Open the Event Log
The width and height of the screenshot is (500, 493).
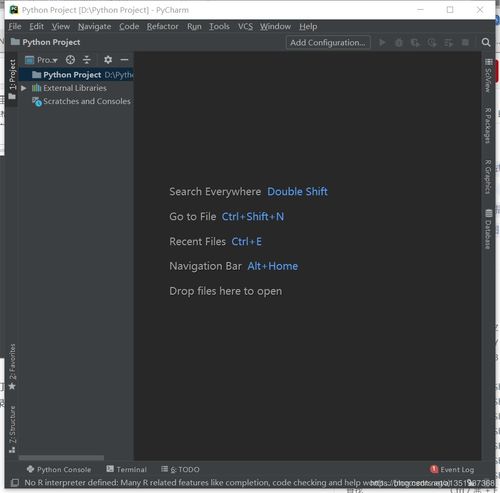(452, 469)
